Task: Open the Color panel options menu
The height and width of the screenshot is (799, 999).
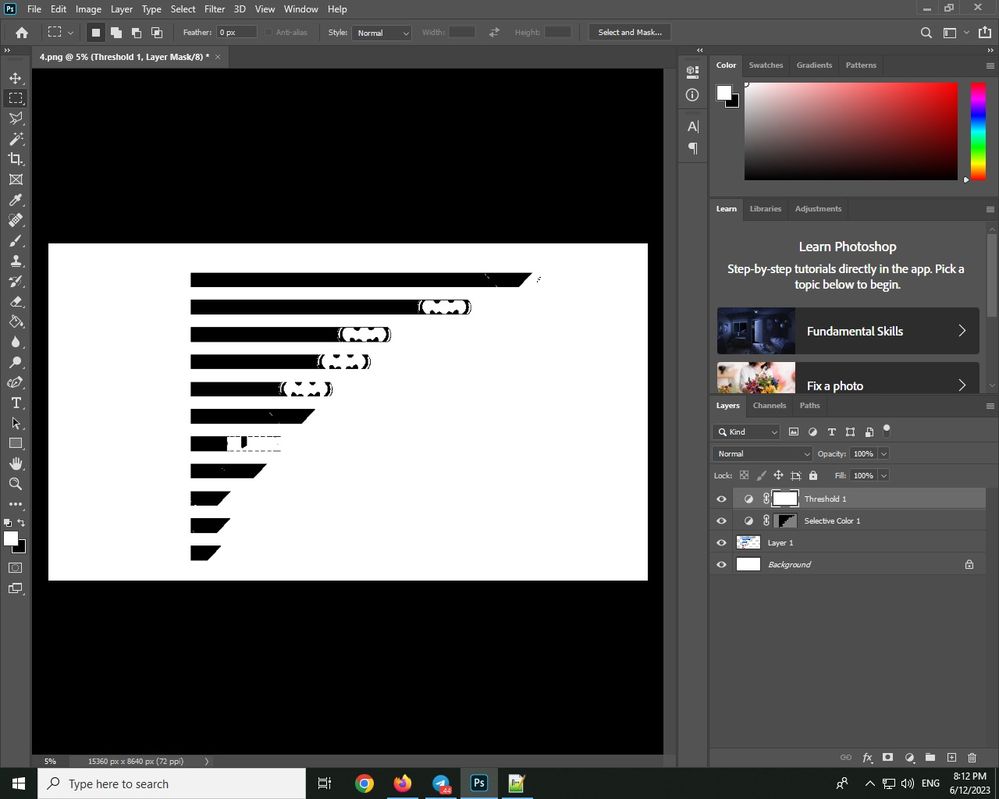Action: point(990,66)
